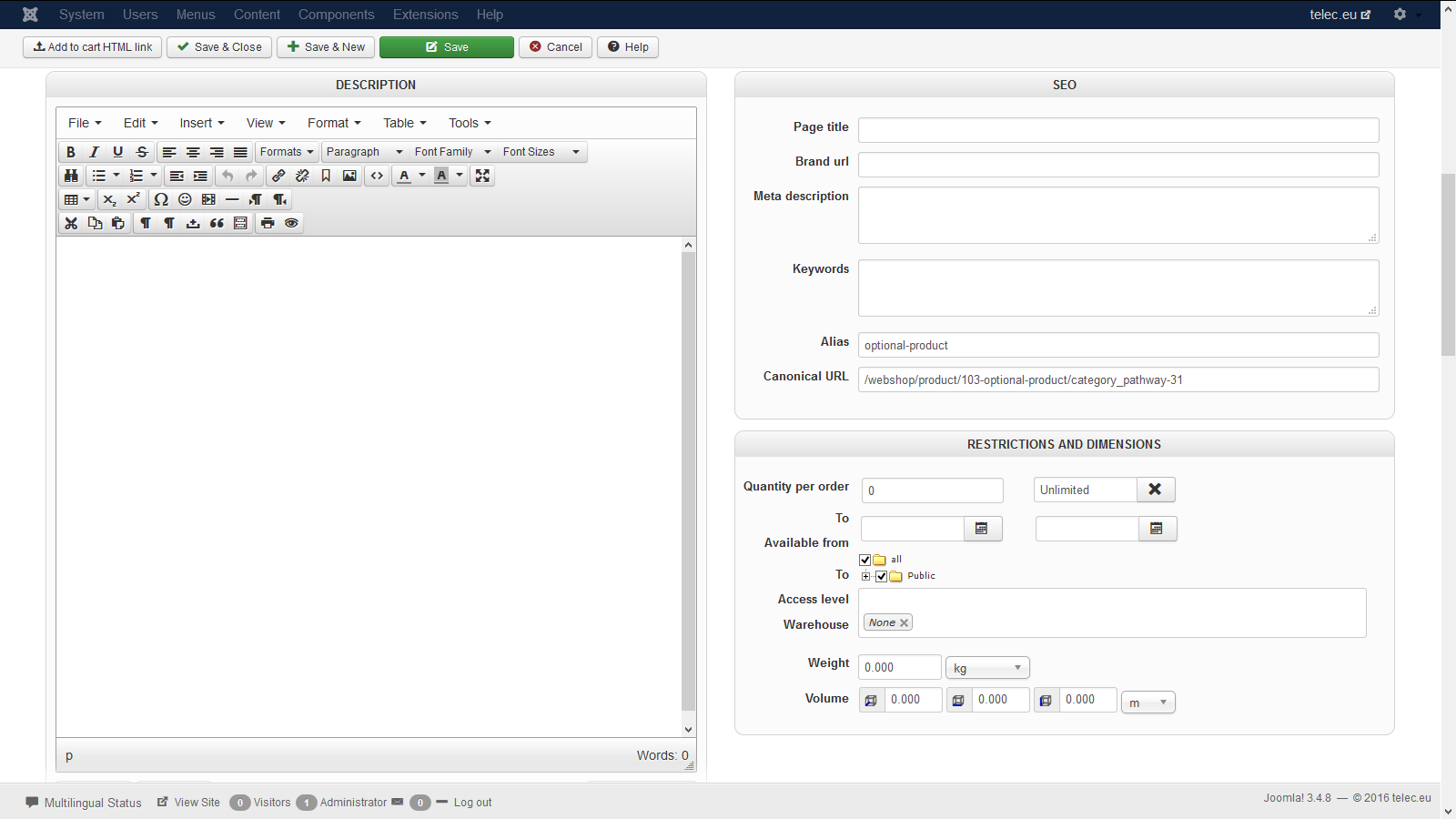Justify the text
This screenshot has height=819, width=1456.
tap(240, 152)
